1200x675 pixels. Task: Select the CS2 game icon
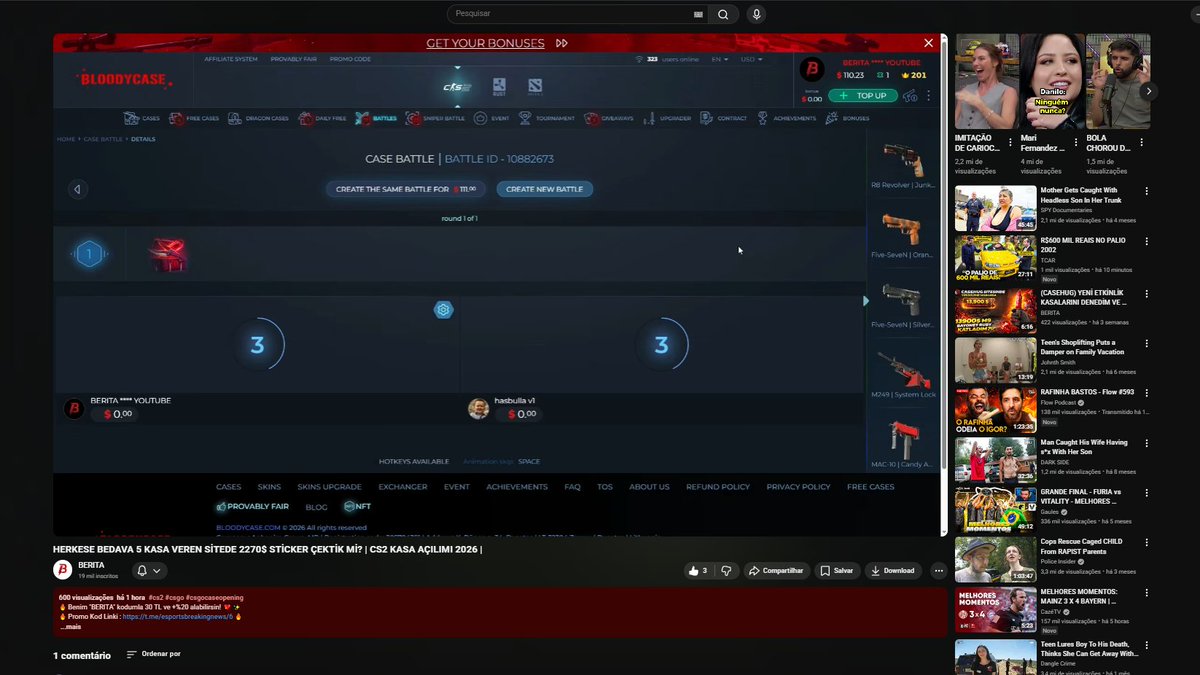point(457,87)
